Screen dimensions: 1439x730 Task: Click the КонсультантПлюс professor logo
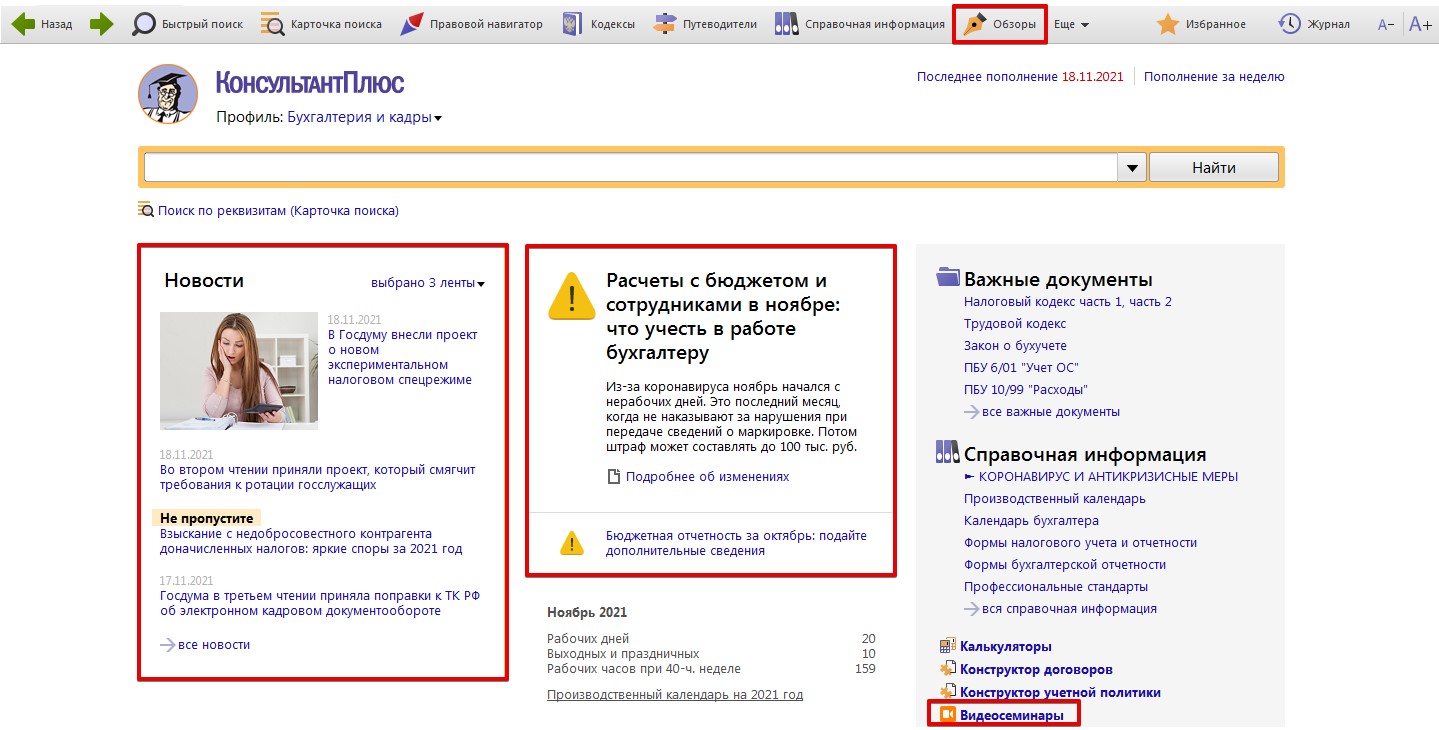167,94
